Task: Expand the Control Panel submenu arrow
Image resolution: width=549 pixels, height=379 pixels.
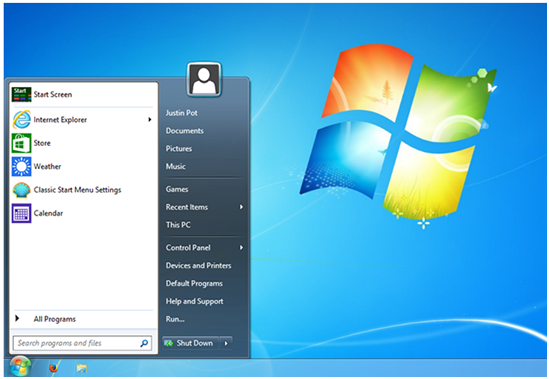Action: pos(241,248)
